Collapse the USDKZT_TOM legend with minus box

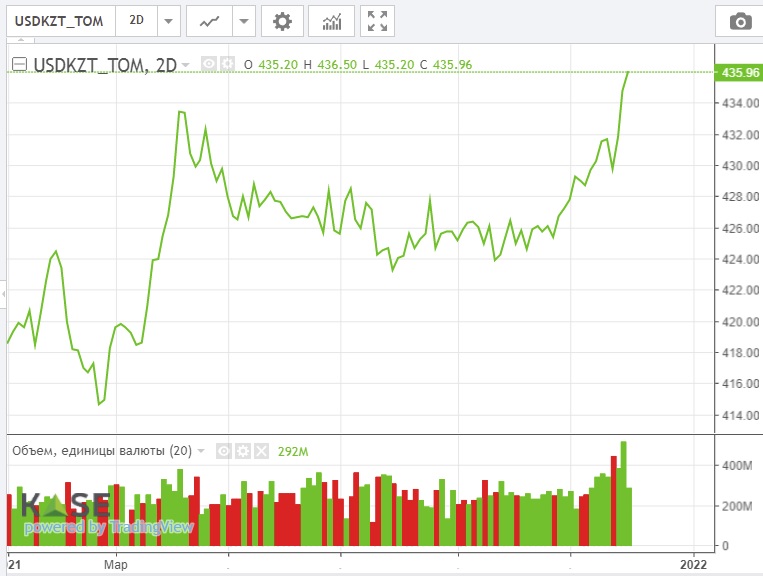point(19,64)
